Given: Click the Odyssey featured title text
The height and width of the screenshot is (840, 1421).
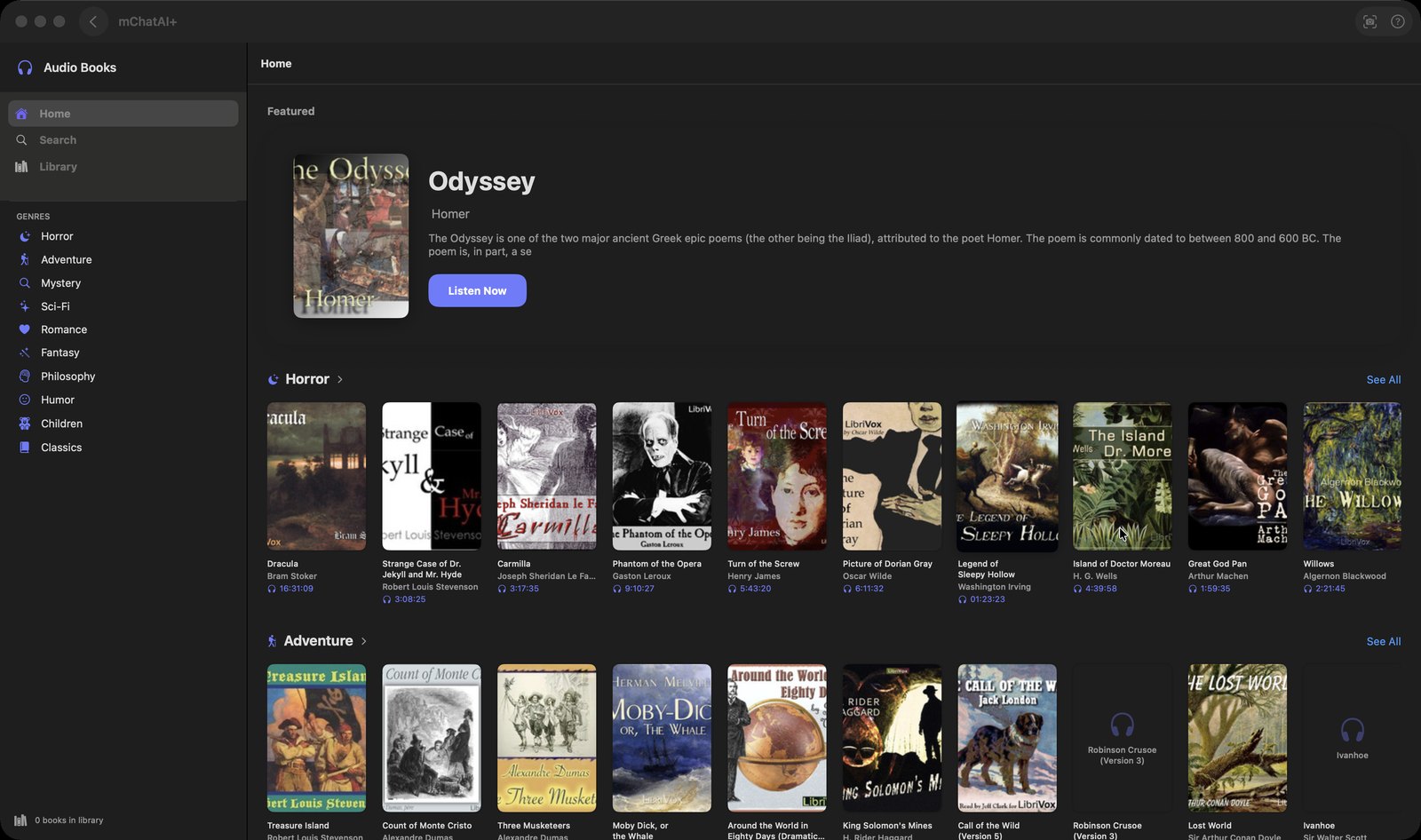Looking at the screenshot, I should coord(481,181).
